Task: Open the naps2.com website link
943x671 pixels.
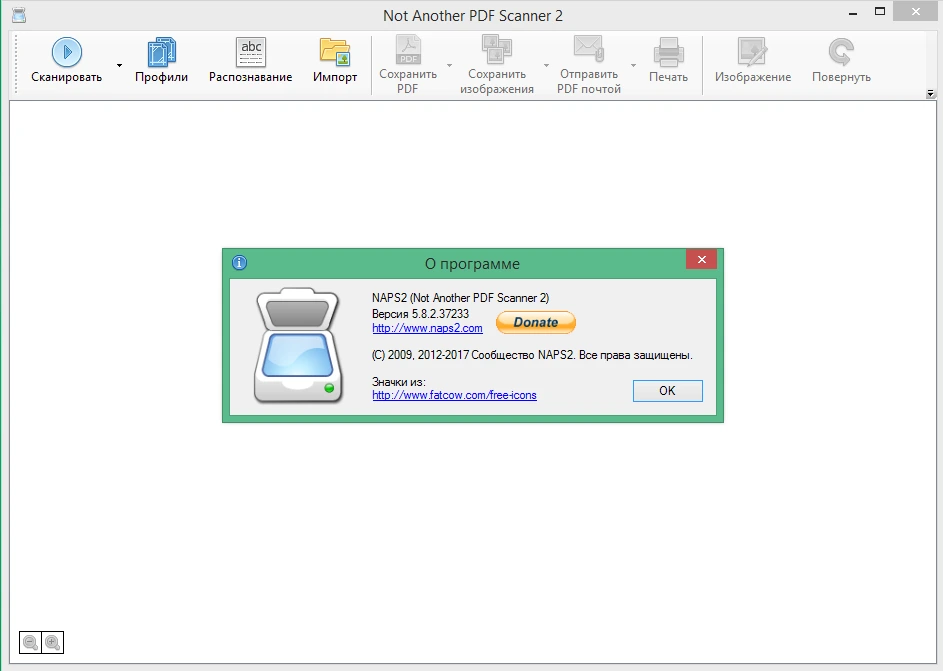Action: pyautogui.click(x=427, y=328)
